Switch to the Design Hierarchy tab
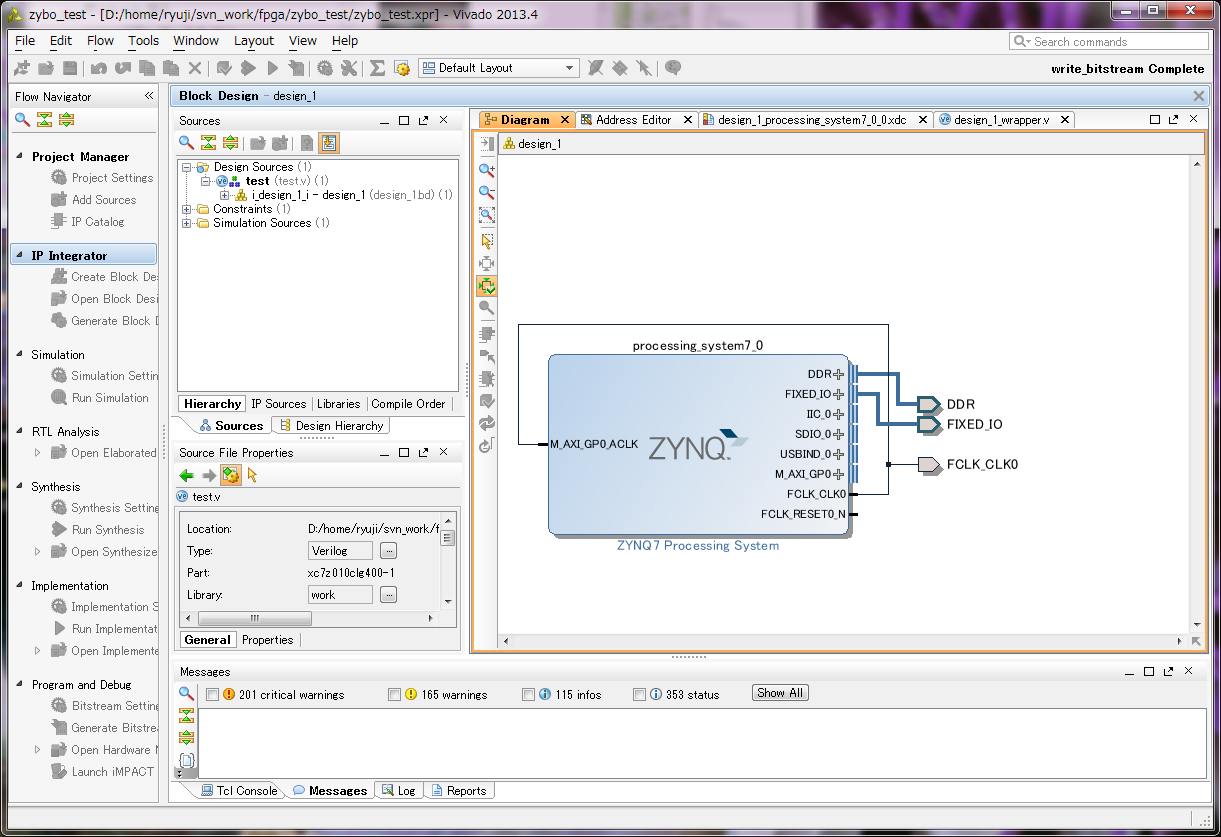This screenshot has width=1221, height=837. click(330, 426)
